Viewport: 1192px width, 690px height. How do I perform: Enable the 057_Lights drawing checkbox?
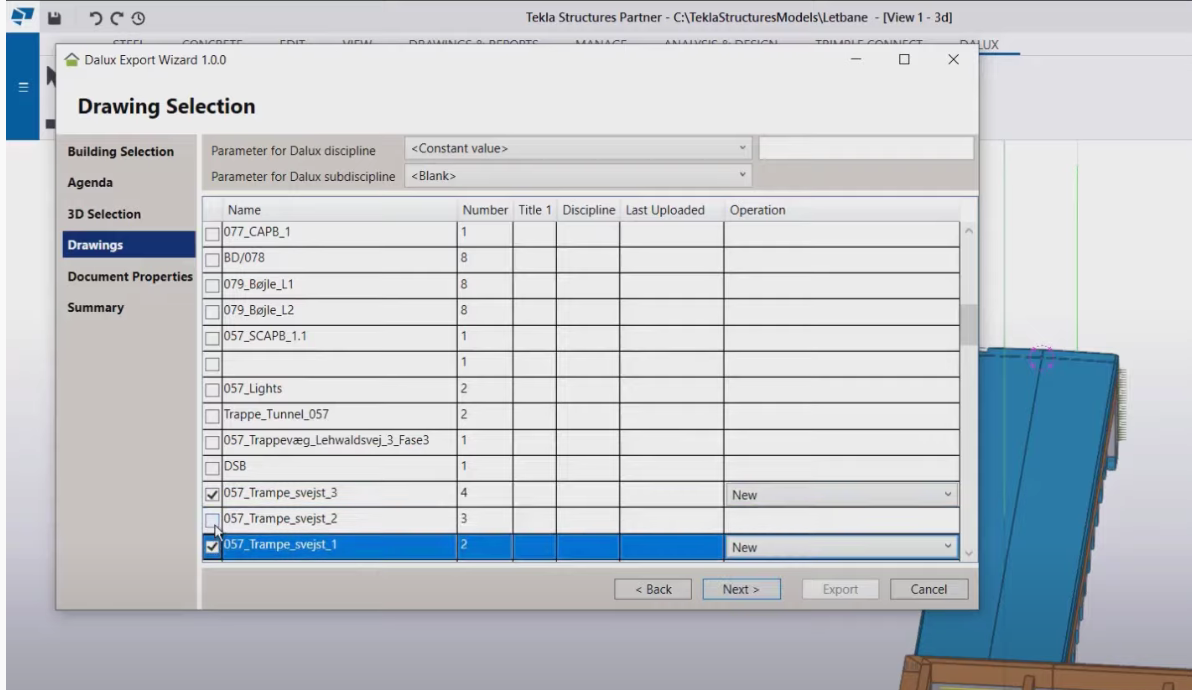pyautogui.click(x=212, y=390)
